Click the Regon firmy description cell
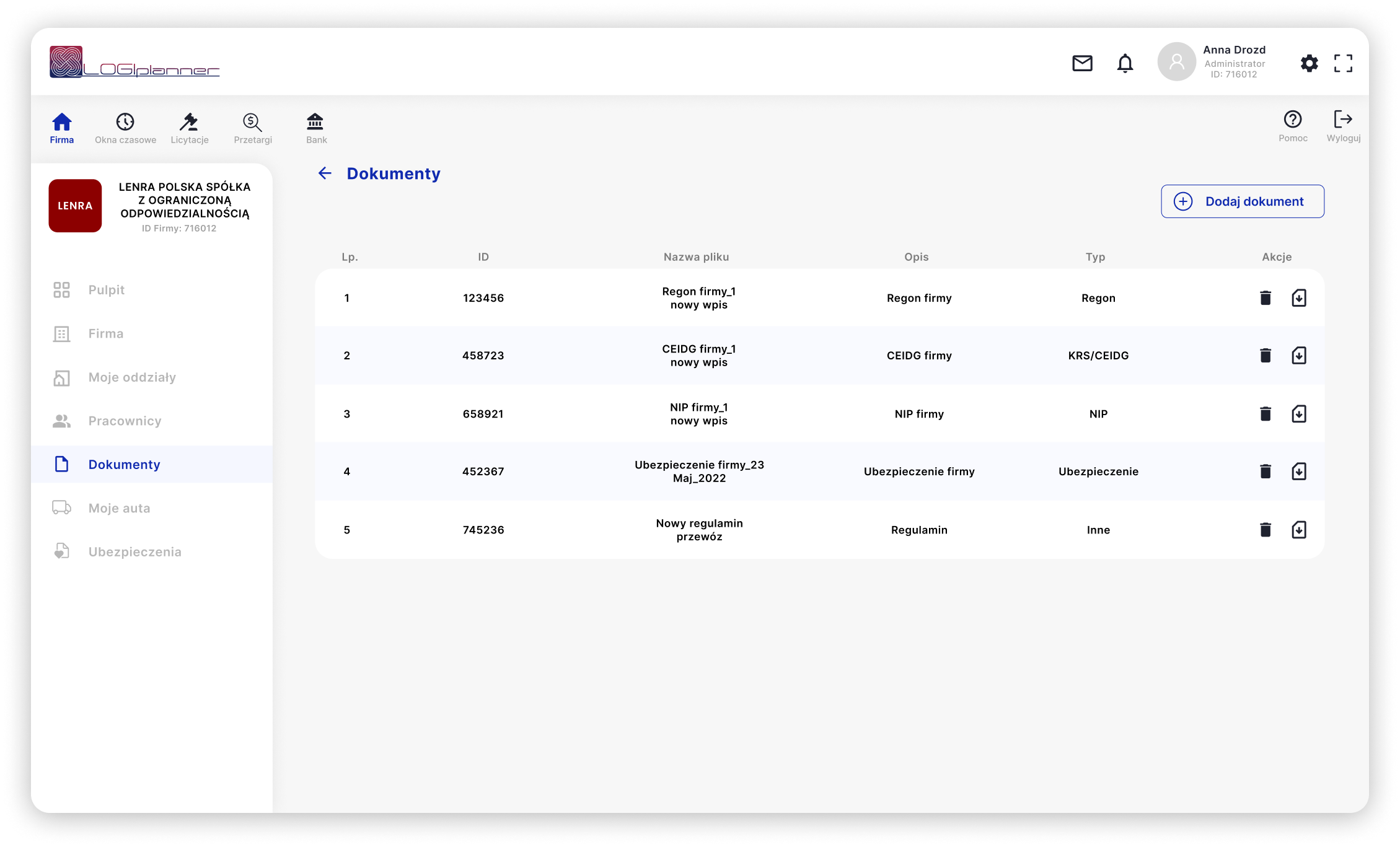This screenshot has height=847, width=1400. coord(919,298)
